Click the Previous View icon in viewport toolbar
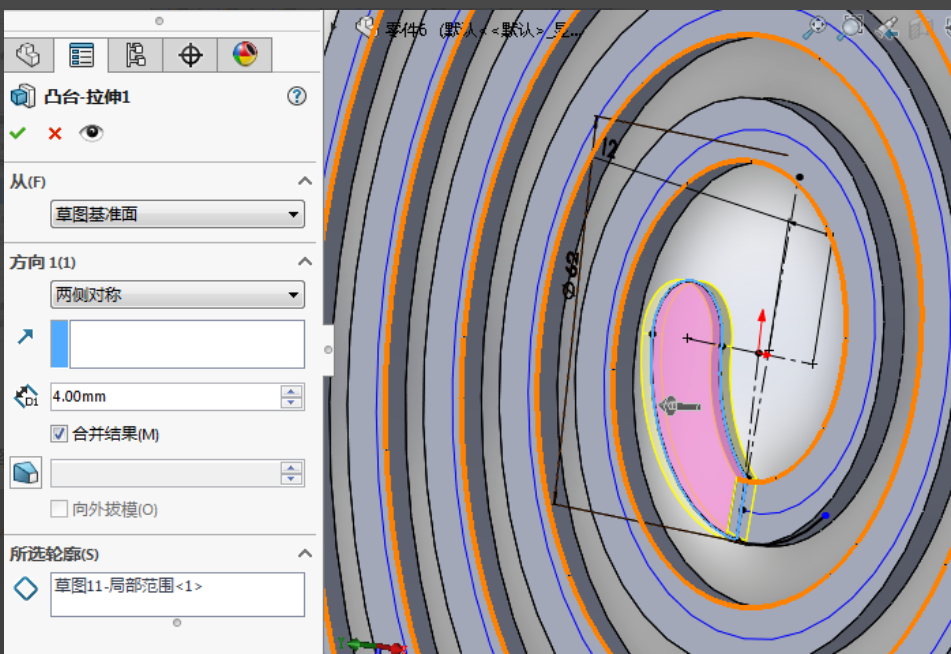The height and width of the screenshot is (654, 951). pyautogui.click(x=886, y=28)
